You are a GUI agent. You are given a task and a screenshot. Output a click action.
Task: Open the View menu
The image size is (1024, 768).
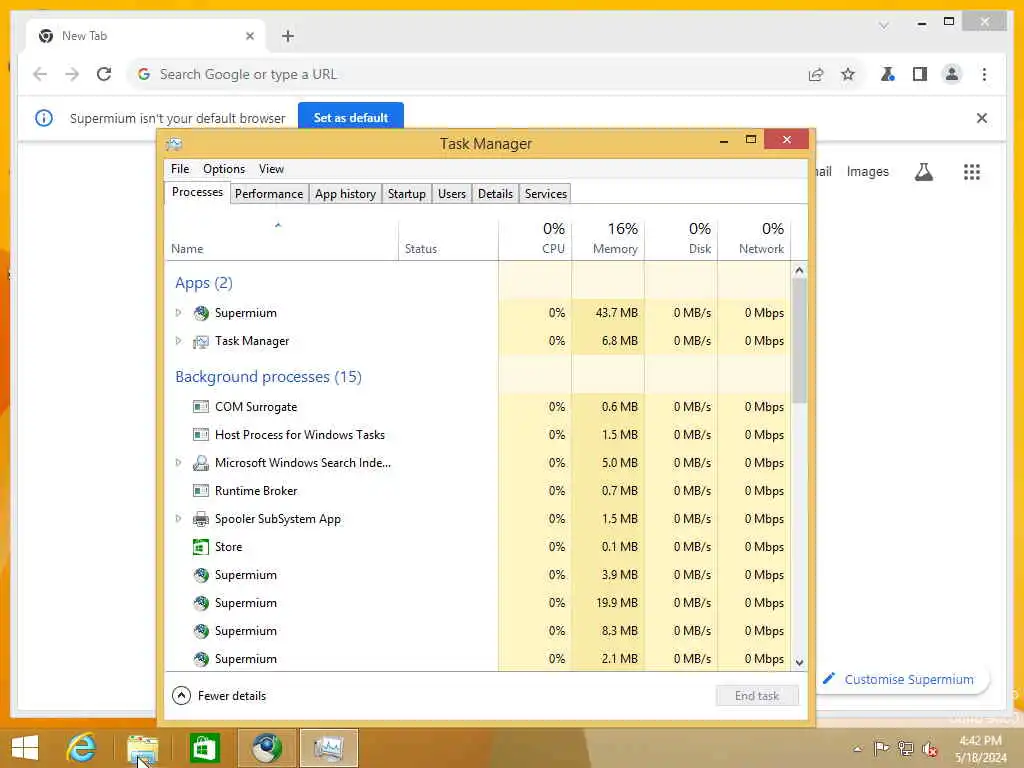pyautogui.click(x=271, y=169)
